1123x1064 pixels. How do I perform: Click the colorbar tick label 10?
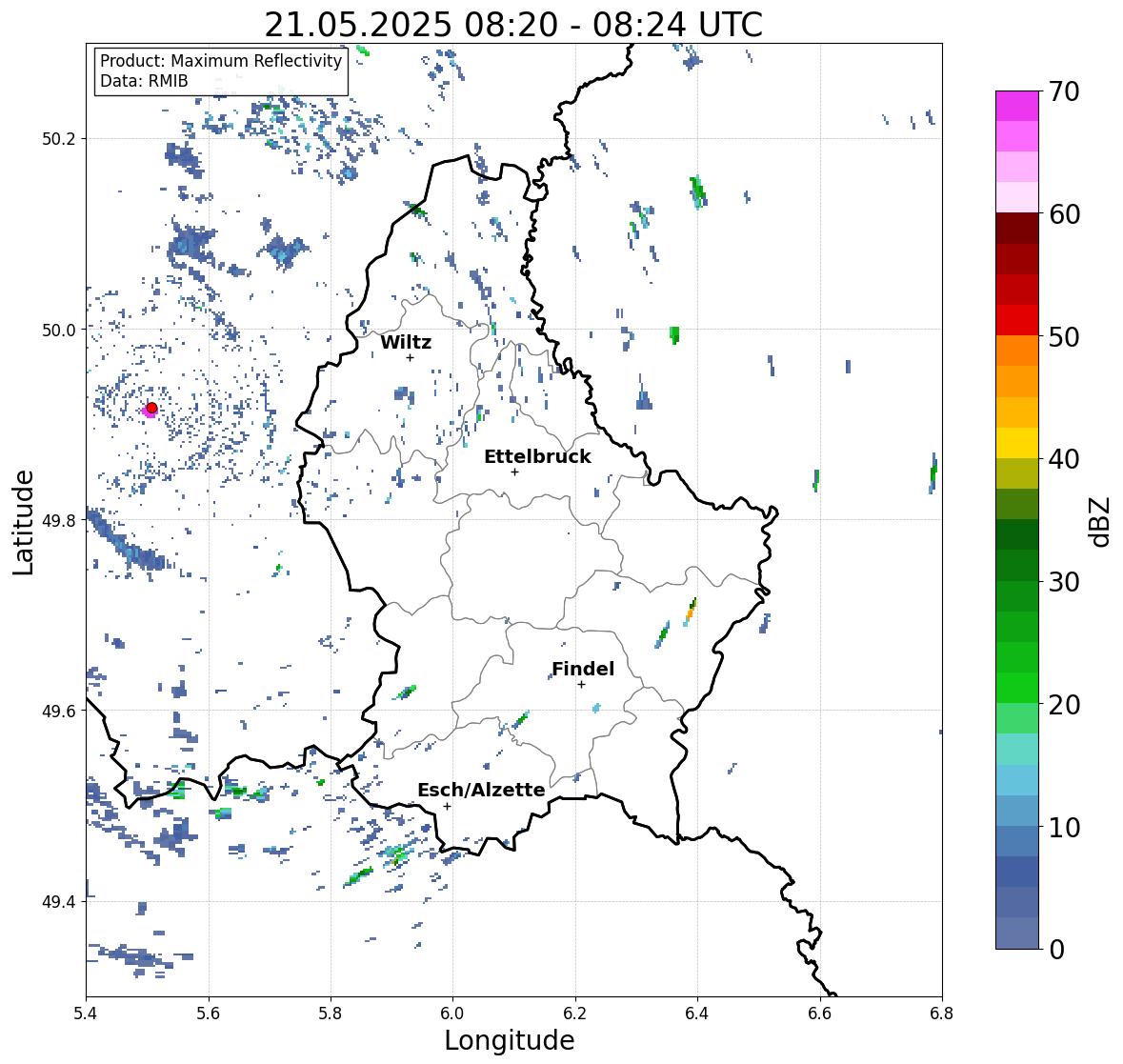1064,827
